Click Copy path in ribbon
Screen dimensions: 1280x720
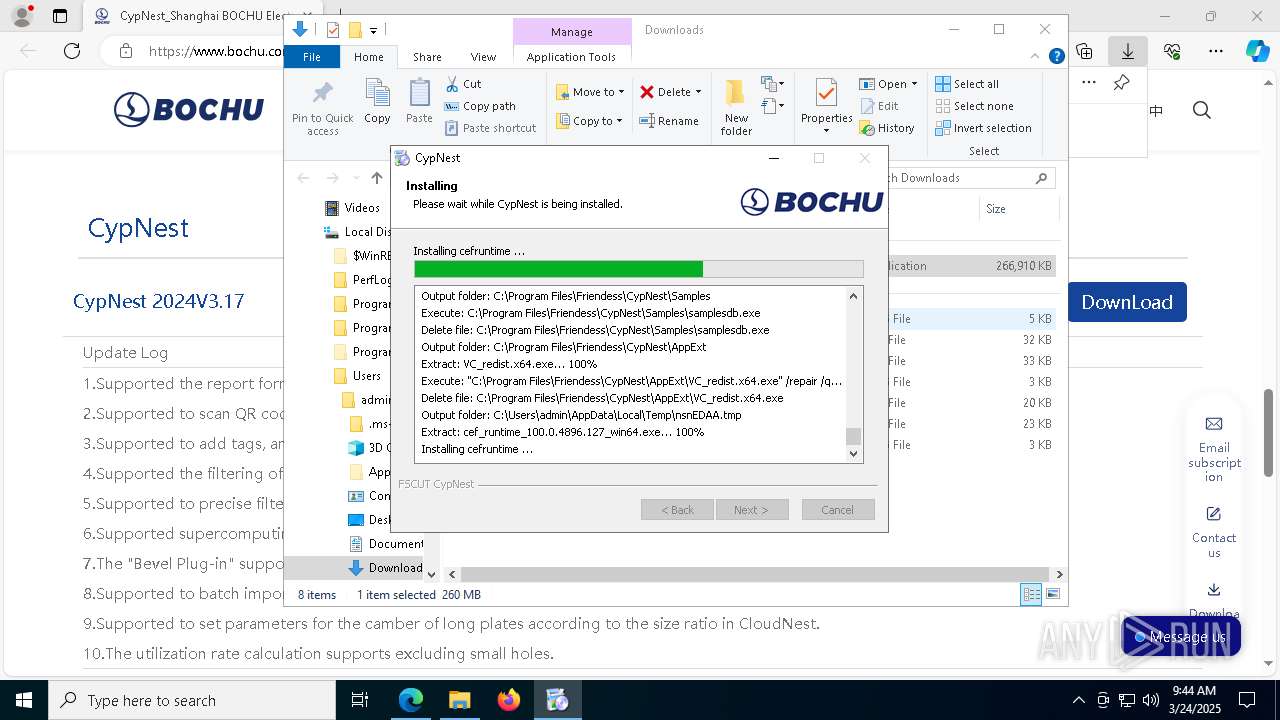480,106
